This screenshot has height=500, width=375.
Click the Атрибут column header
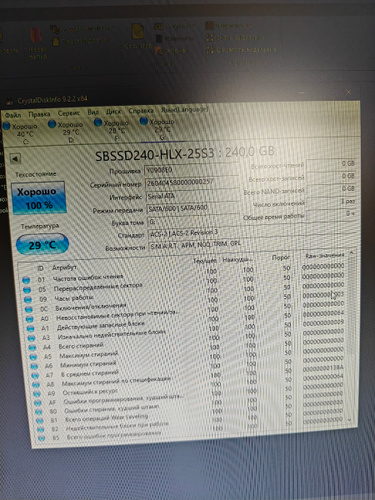click(x=64, y=267)
